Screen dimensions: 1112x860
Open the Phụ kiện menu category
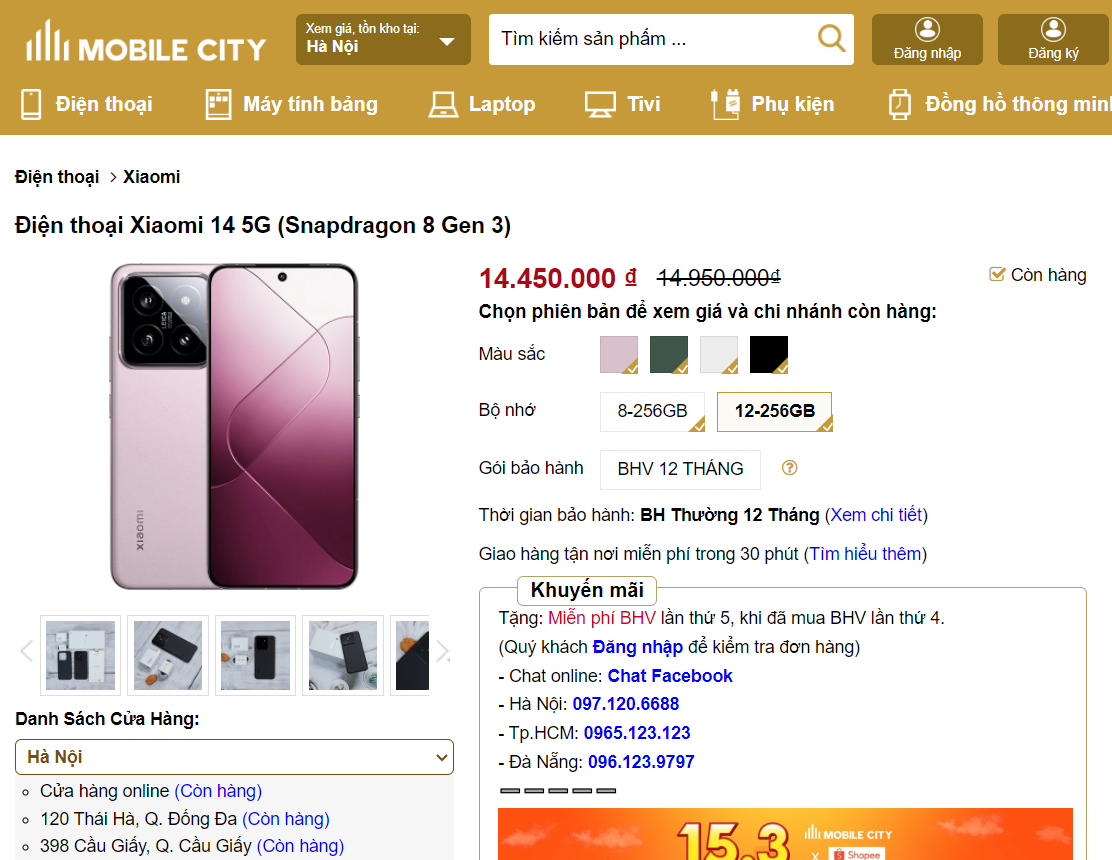[x=771, y=104]
